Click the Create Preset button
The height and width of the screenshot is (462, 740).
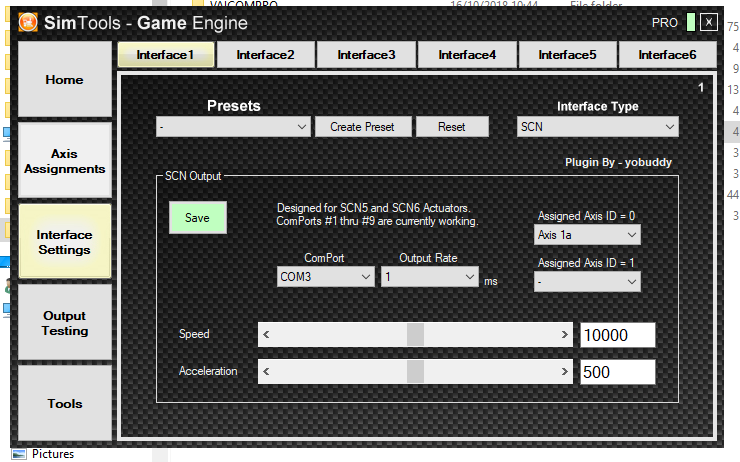[362, 126]
